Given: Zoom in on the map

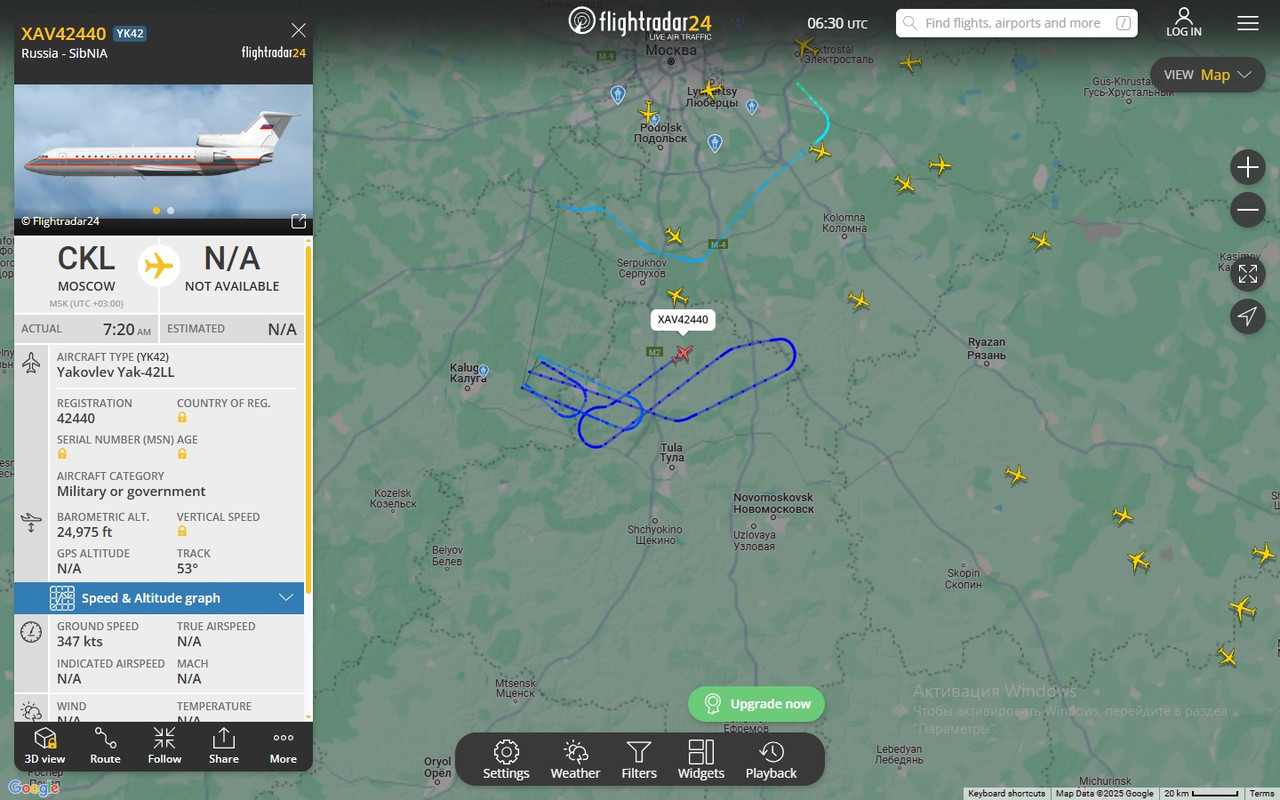Looking at the screenshot, I should pos(1248,167).
